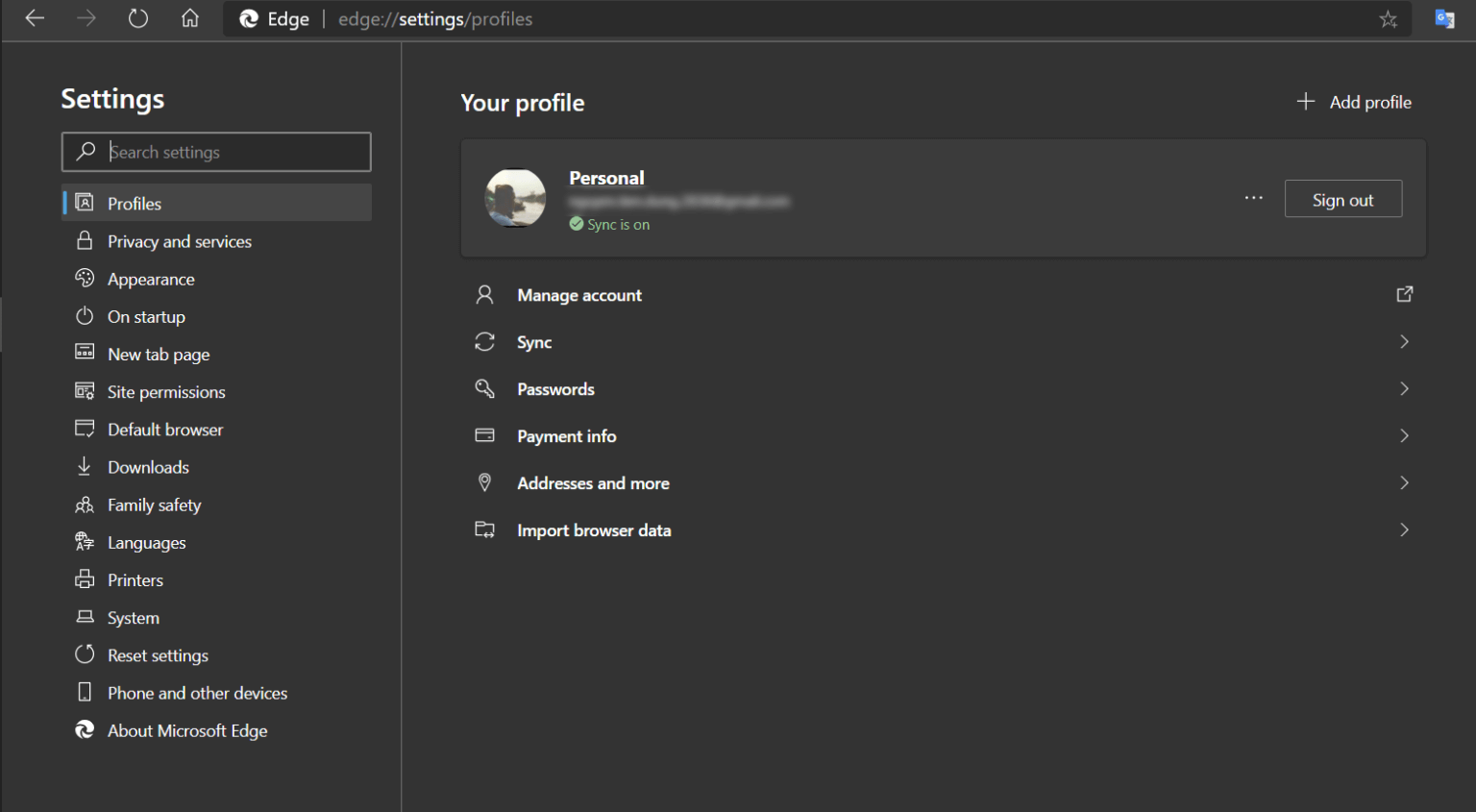Open Addresses and more section
This screenshot has width=1476, height=812.
[x=593, y=483]
